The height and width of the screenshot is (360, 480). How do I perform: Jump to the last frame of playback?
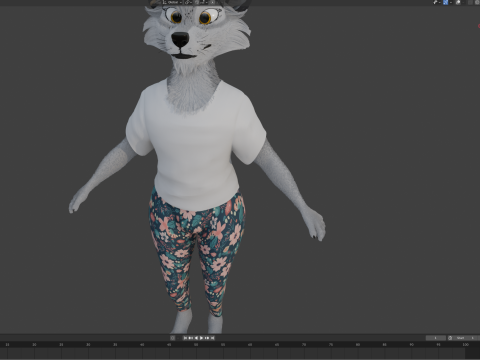tap(212, 338)
